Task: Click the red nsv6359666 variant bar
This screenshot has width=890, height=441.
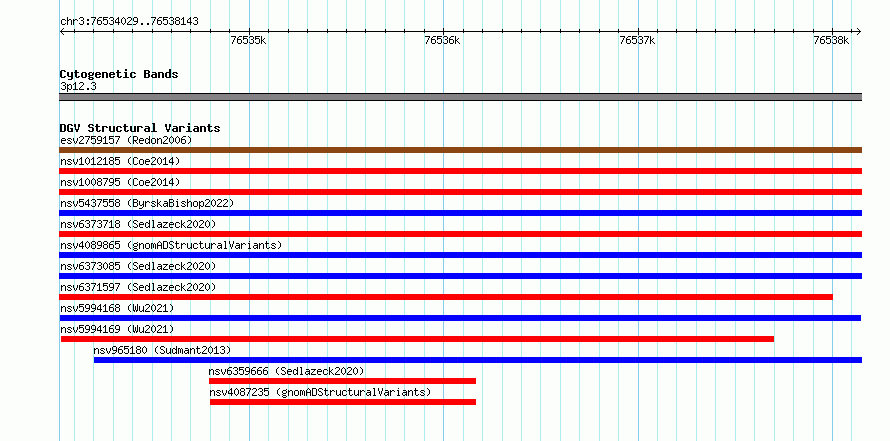Action: pyautogui.click(x=342, y=381)
